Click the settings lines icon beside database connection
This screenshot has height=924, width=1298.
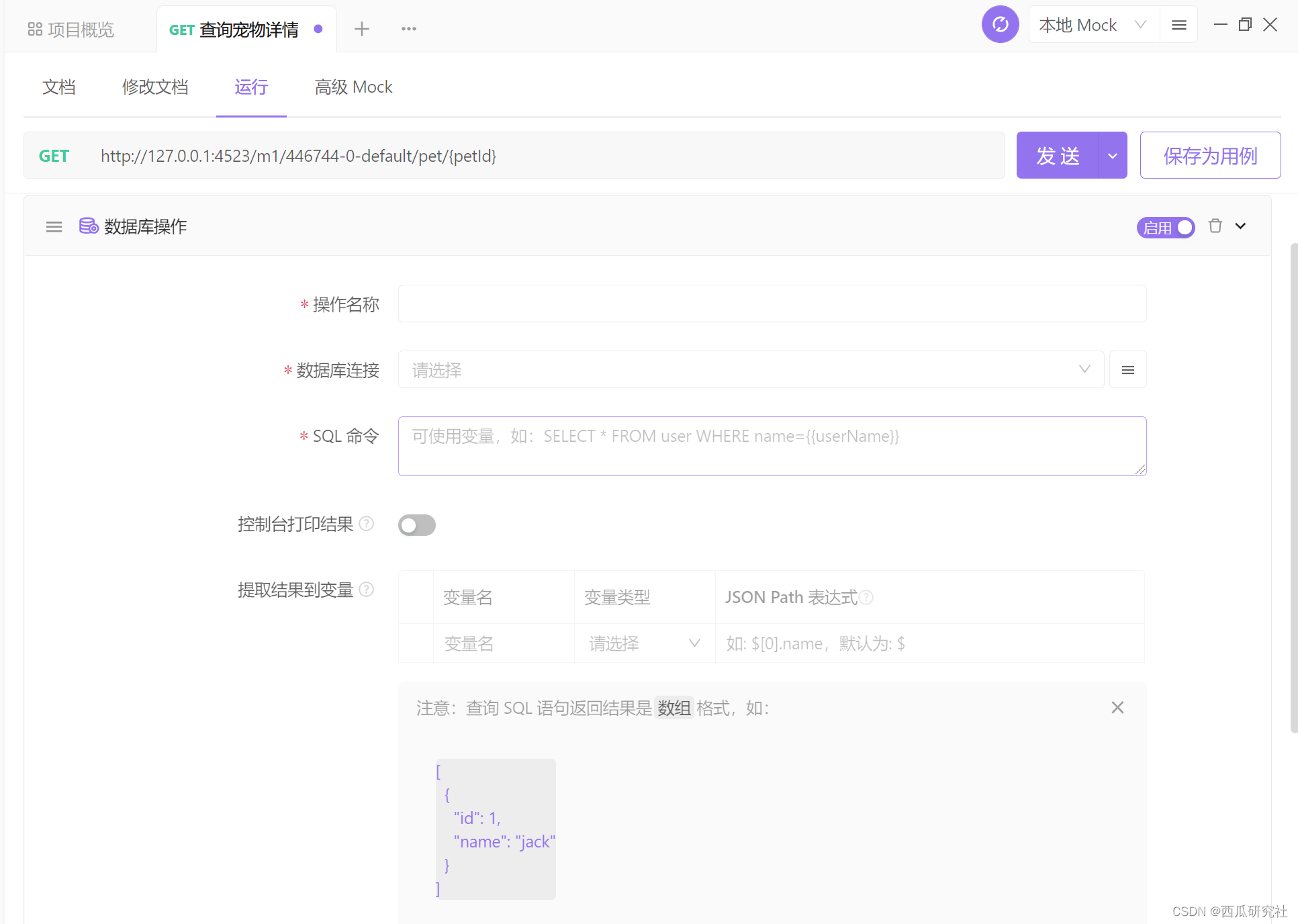(x=1128, y=370)
